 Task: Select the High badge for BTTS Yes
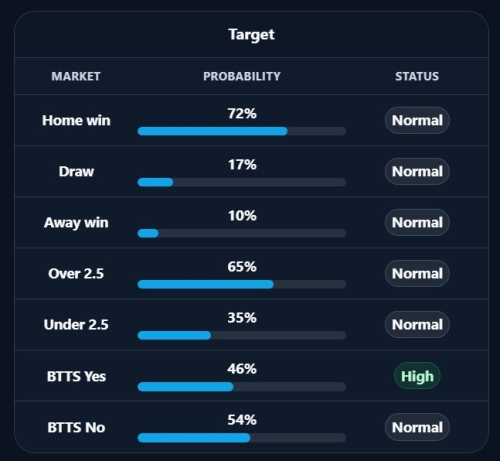coord(417,376)
